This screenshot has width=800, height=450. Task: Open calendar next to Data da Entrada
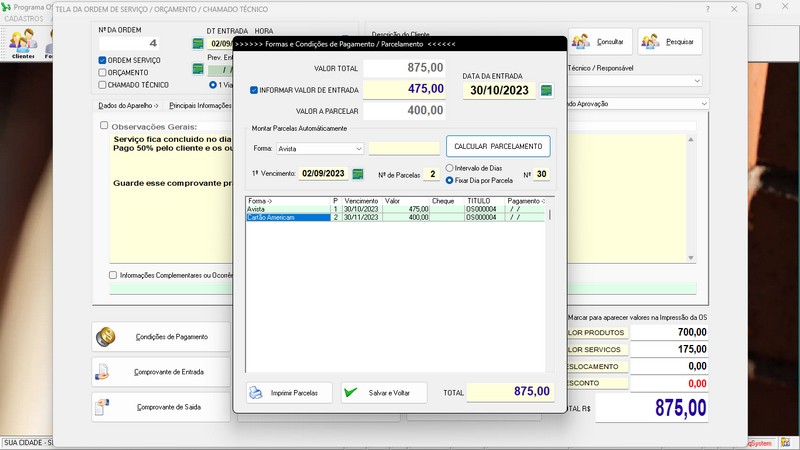546,91
